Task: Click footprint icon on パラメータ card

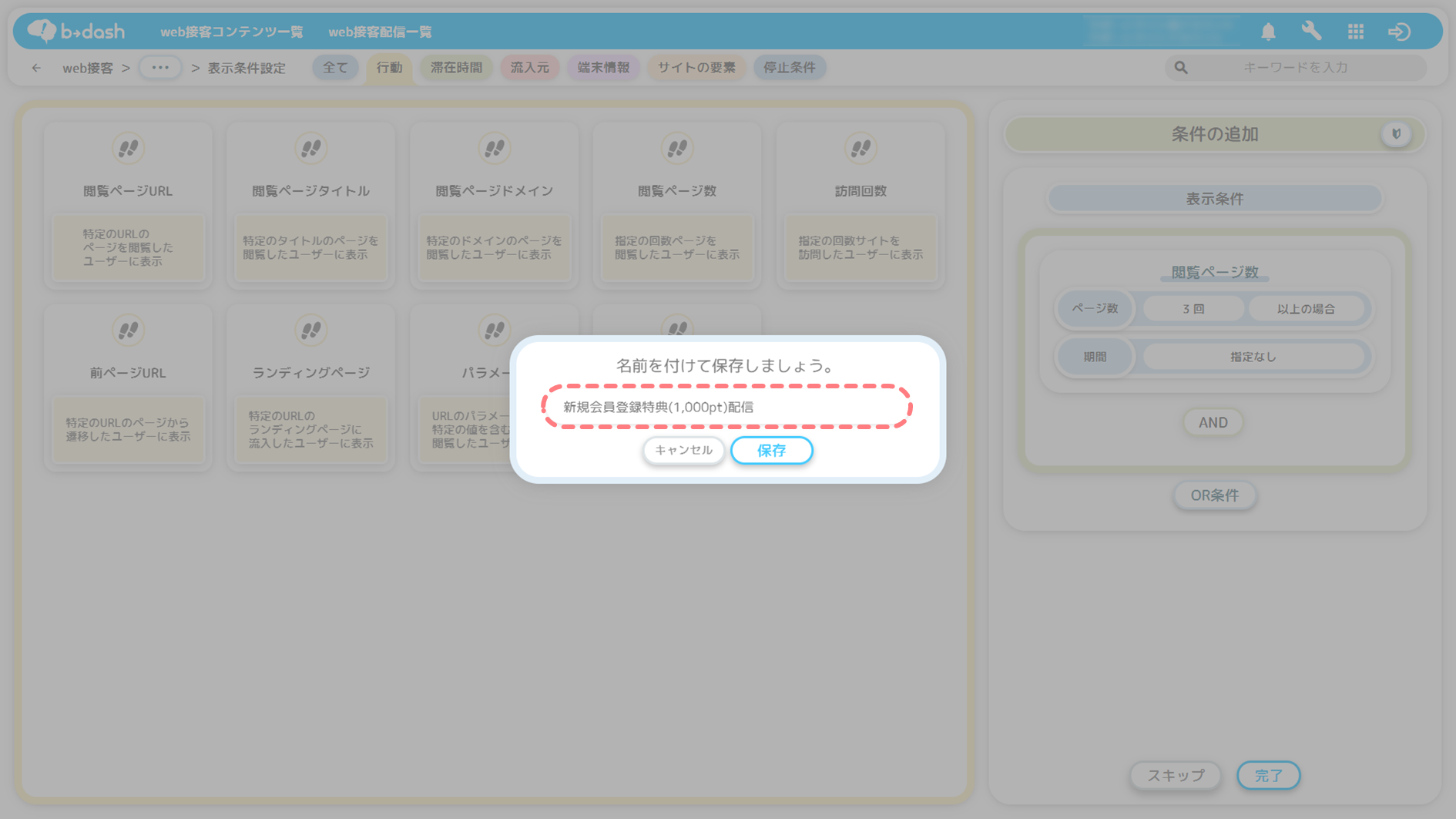Action: (495, 331)
